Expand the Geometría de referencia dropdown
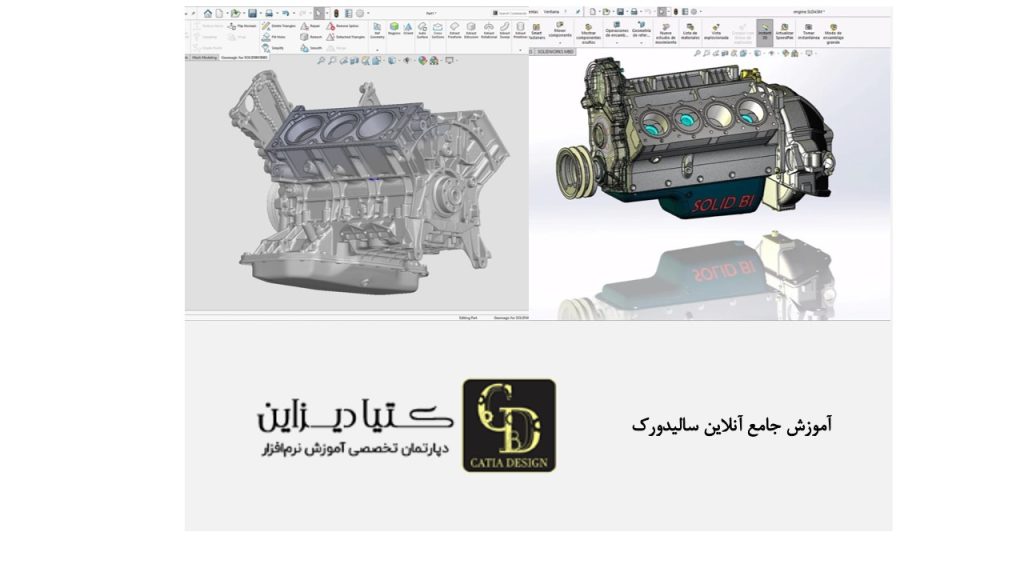Screen dimensions: 1024x576 click(x=640, y=41)
